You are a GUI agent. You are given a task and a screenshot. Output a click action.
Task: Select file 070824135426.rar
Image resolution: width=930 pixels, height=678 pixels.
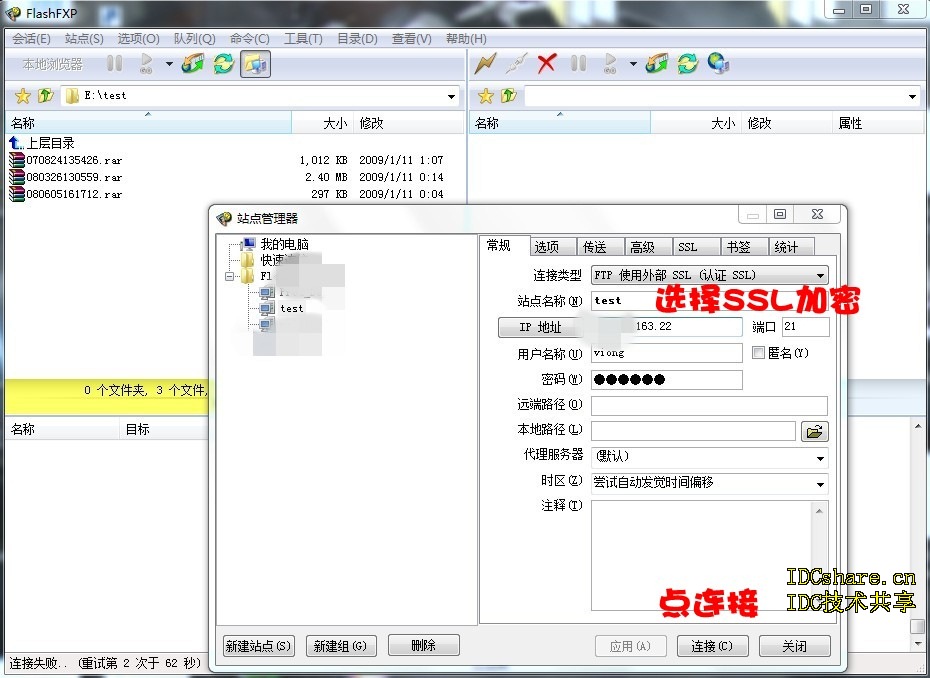pos(66,160)
